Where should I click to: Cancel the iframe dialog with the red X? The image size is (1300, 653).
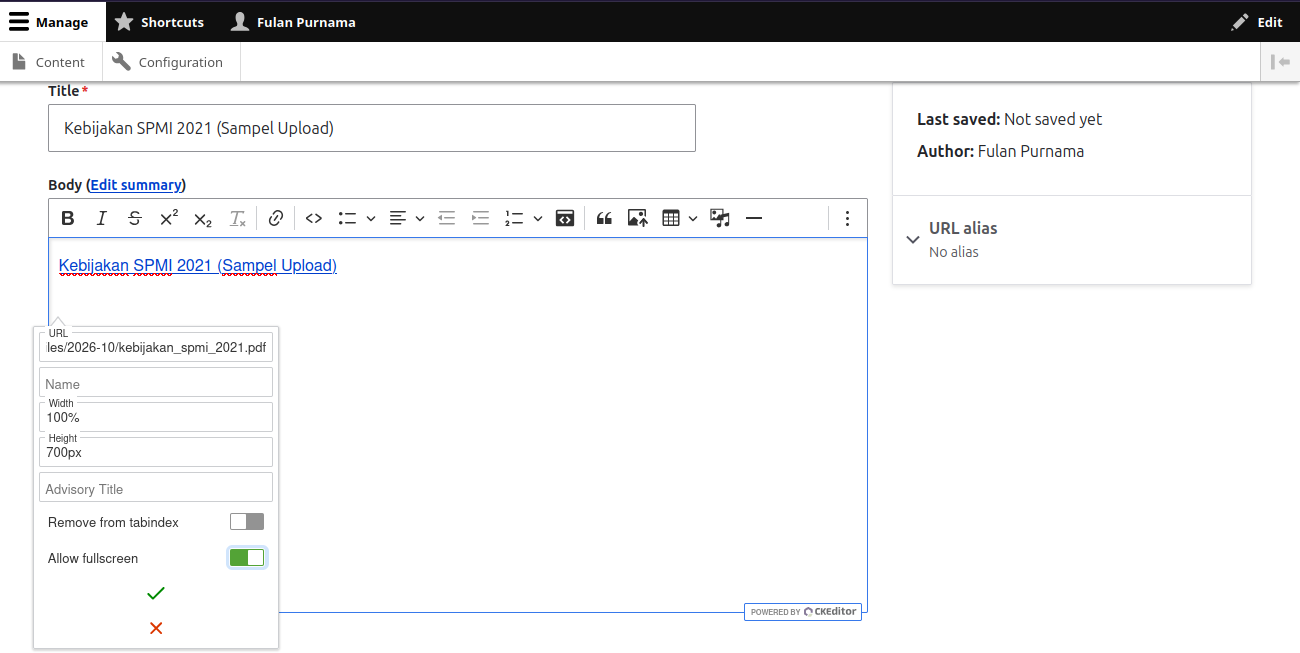click(156, 628)
